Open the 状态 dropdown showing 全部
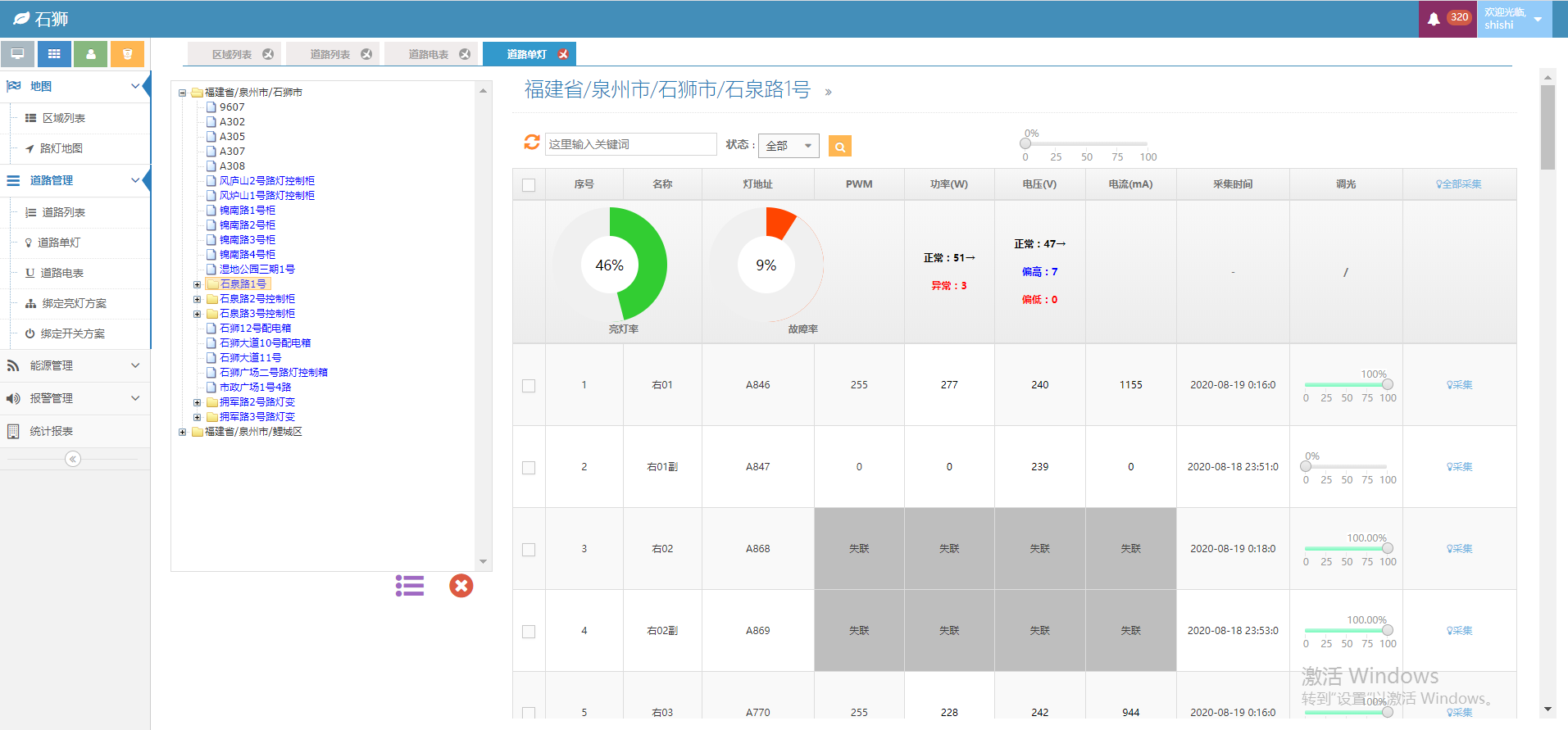 pyautogui.click(x=788, y=146)
